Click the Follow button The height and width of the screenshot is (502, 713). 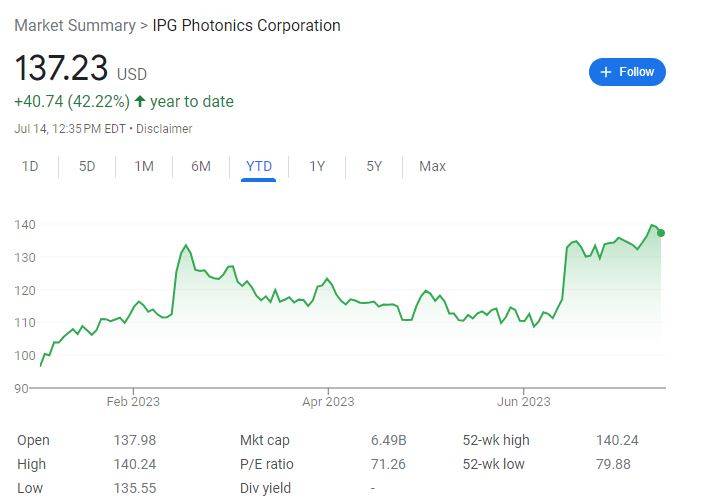point(627,72)
